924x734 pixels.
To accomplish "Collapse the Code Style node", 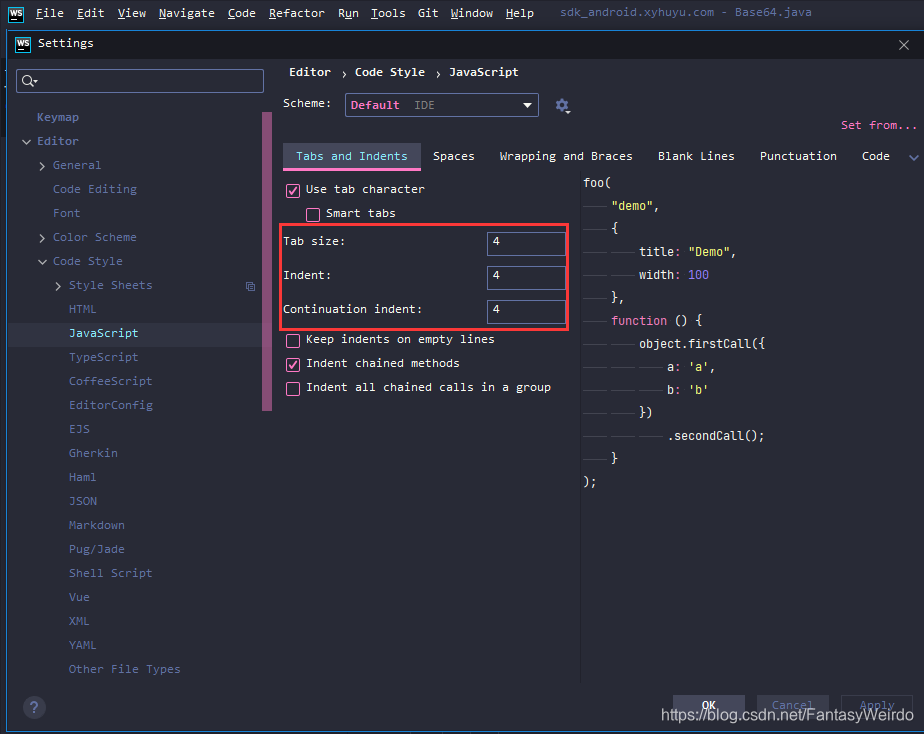I will [x=42, y=262].
